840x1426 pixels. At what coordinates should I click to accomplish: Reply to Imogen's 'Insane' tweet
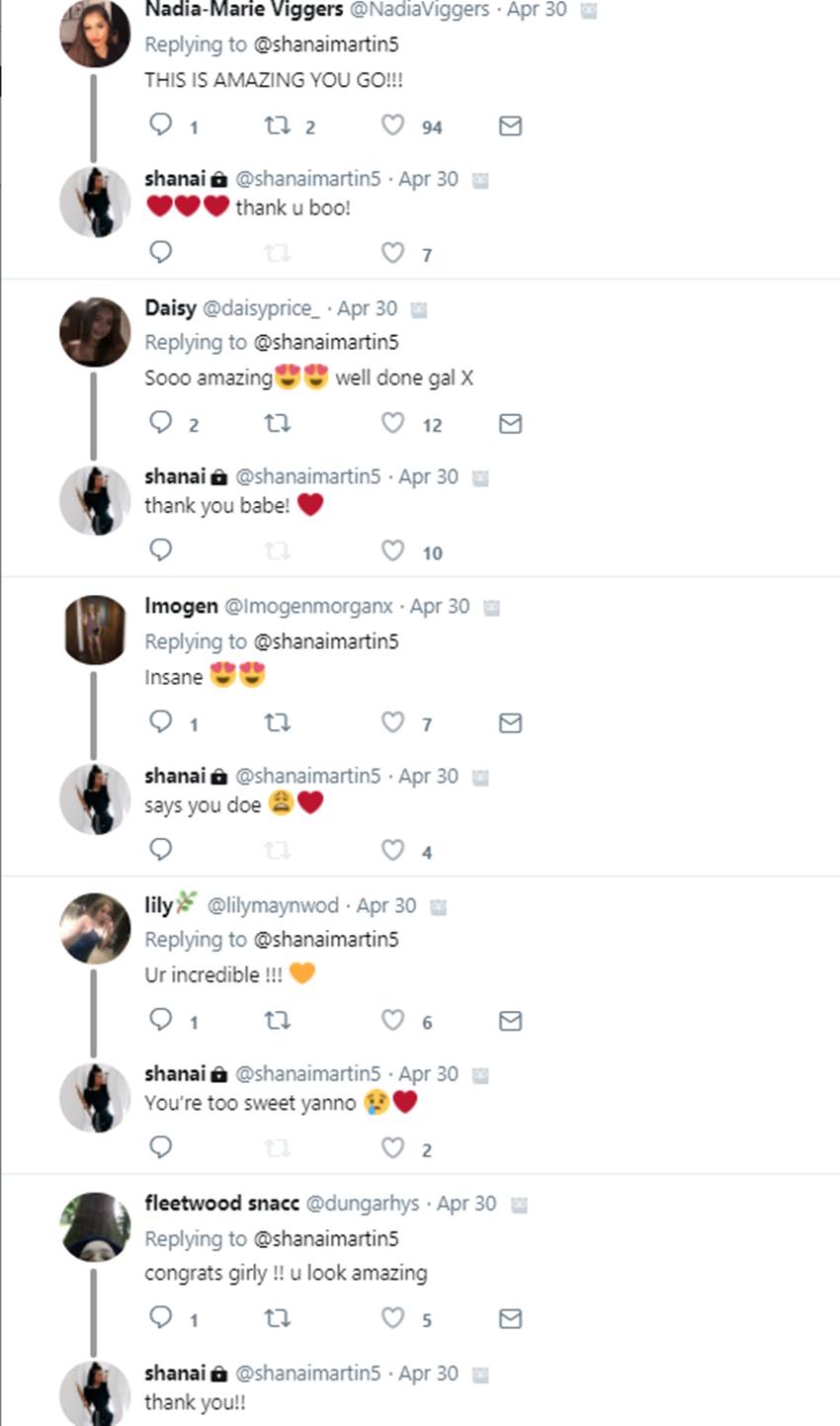click(161, 722)
